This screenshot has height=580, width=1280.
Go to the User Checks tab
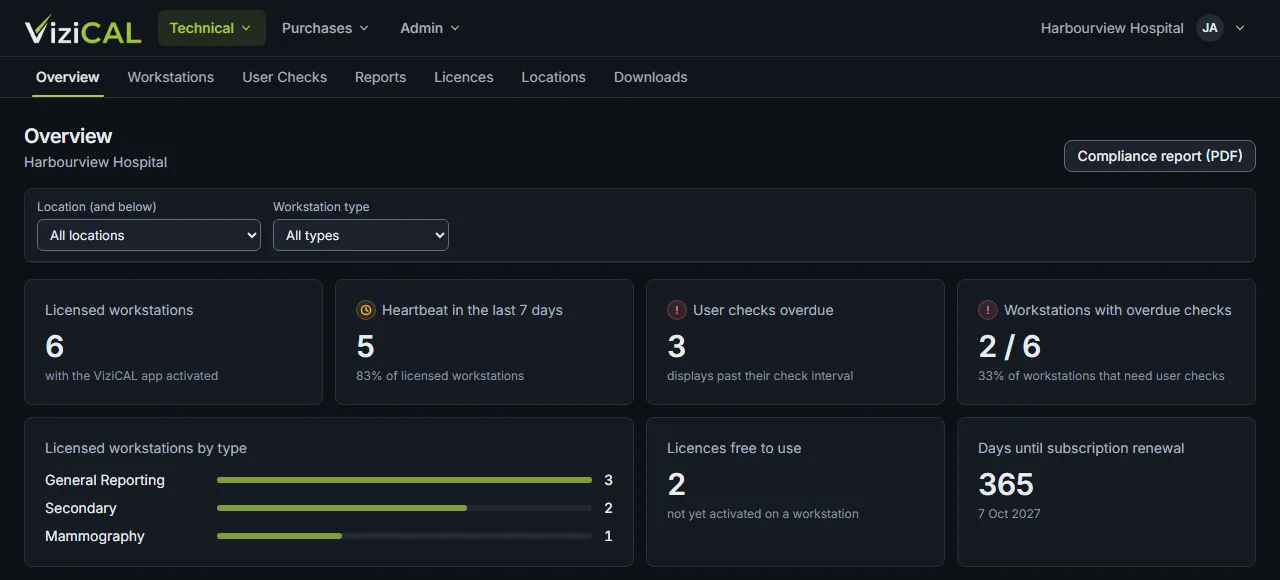pyautogui.click(x=285, y=77)
